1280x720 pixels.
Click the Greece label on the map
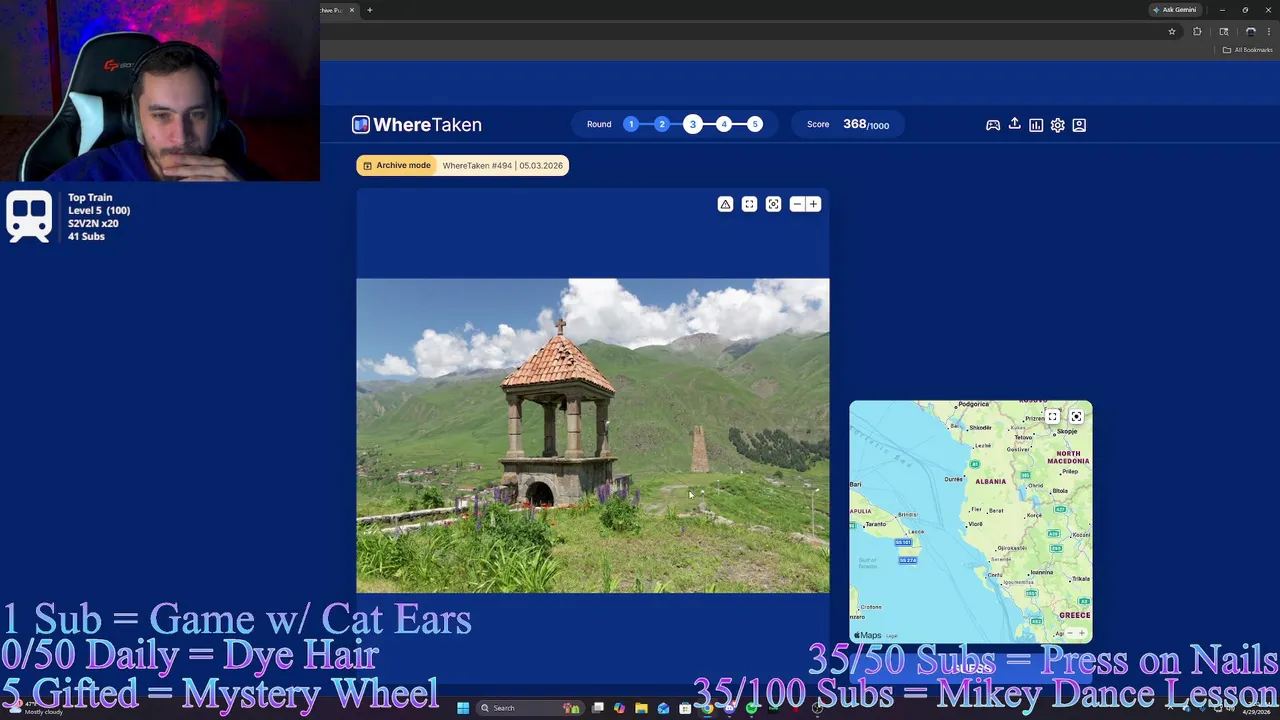click(1075, 615)
